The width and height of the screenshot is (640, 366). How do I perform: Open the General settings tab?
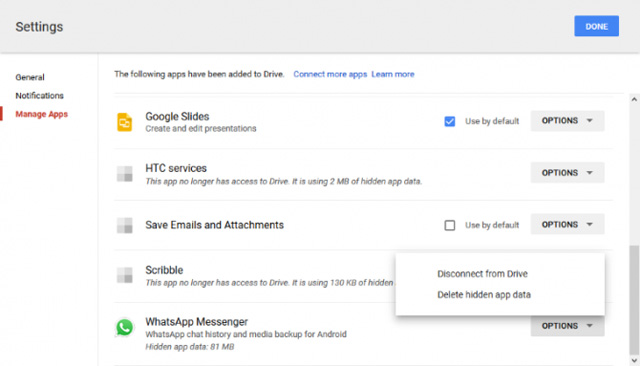(30, 77)
